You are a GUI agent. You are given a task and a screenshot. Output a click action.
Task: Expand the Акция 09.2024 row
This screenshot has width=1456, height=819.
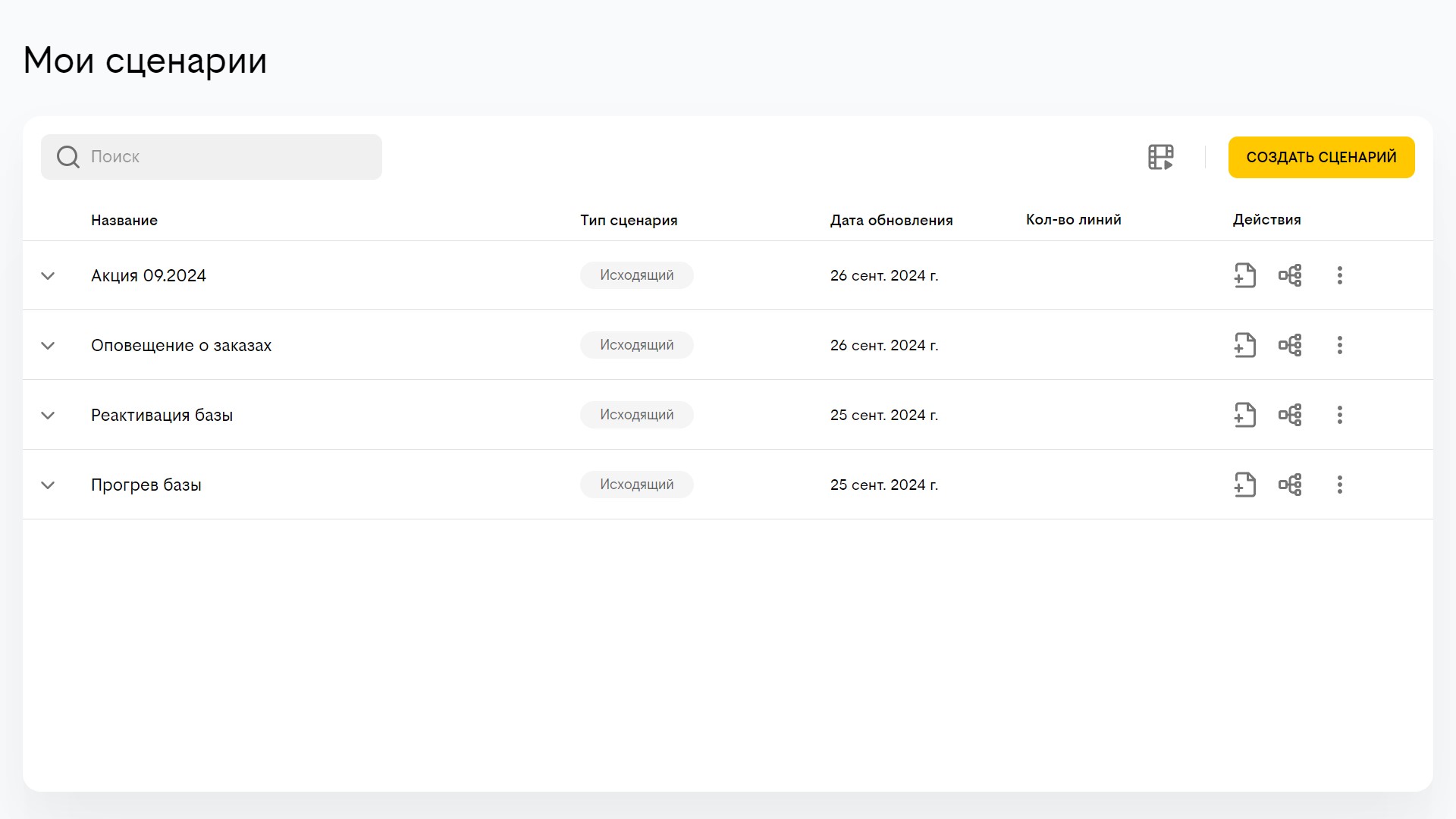48,276
